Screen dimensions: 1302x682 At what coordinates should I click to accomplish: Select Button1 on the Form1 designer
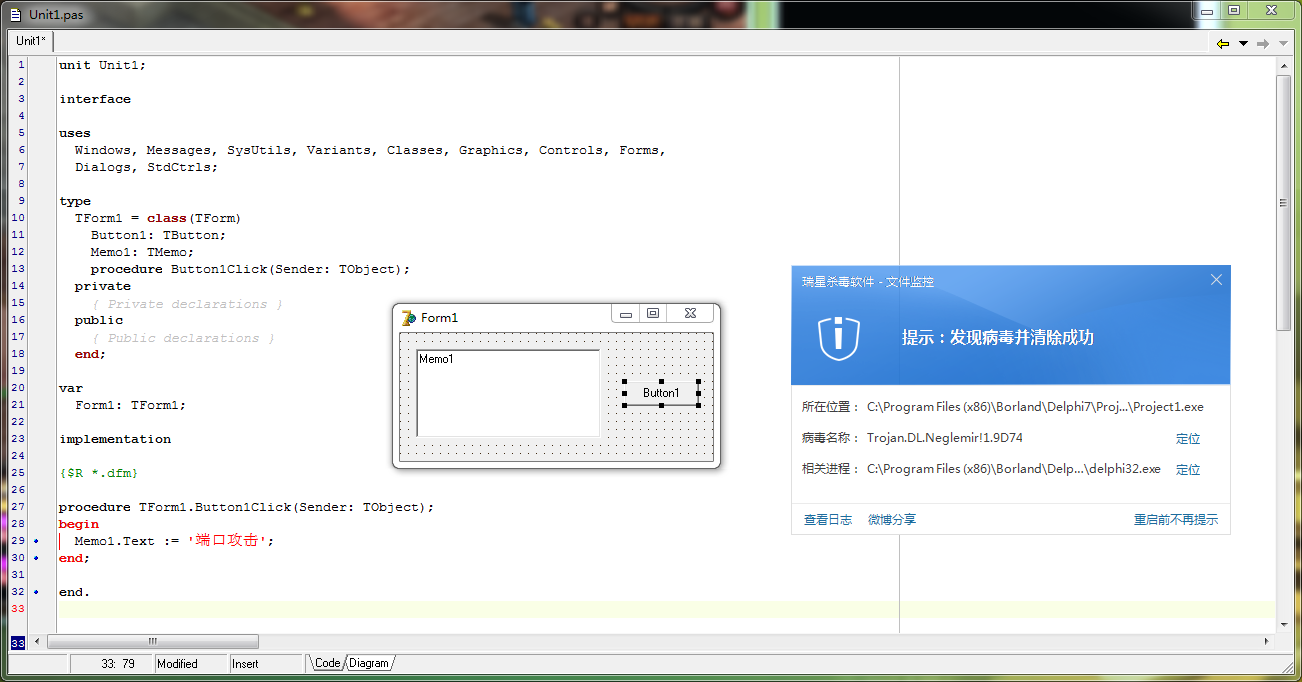pyautogui.click(x=661, y=393)
